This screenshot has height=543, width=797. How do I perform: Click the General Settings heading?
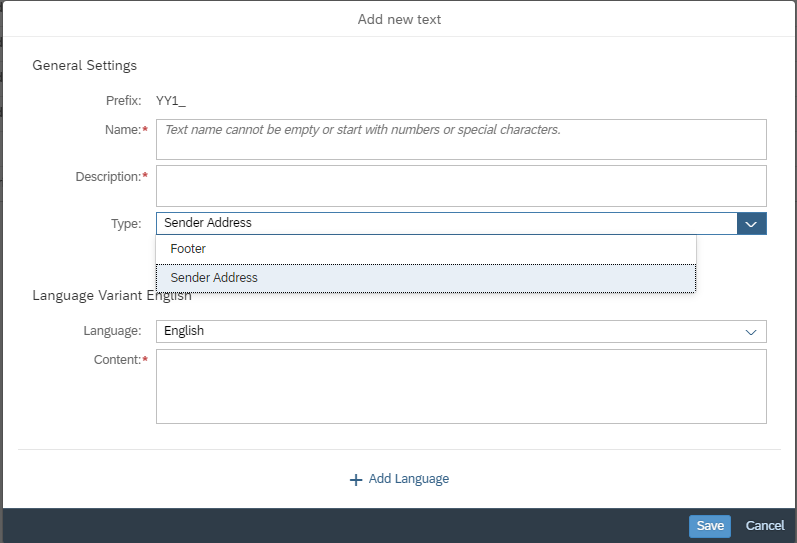pyautogui.click(x=84, y=66)
